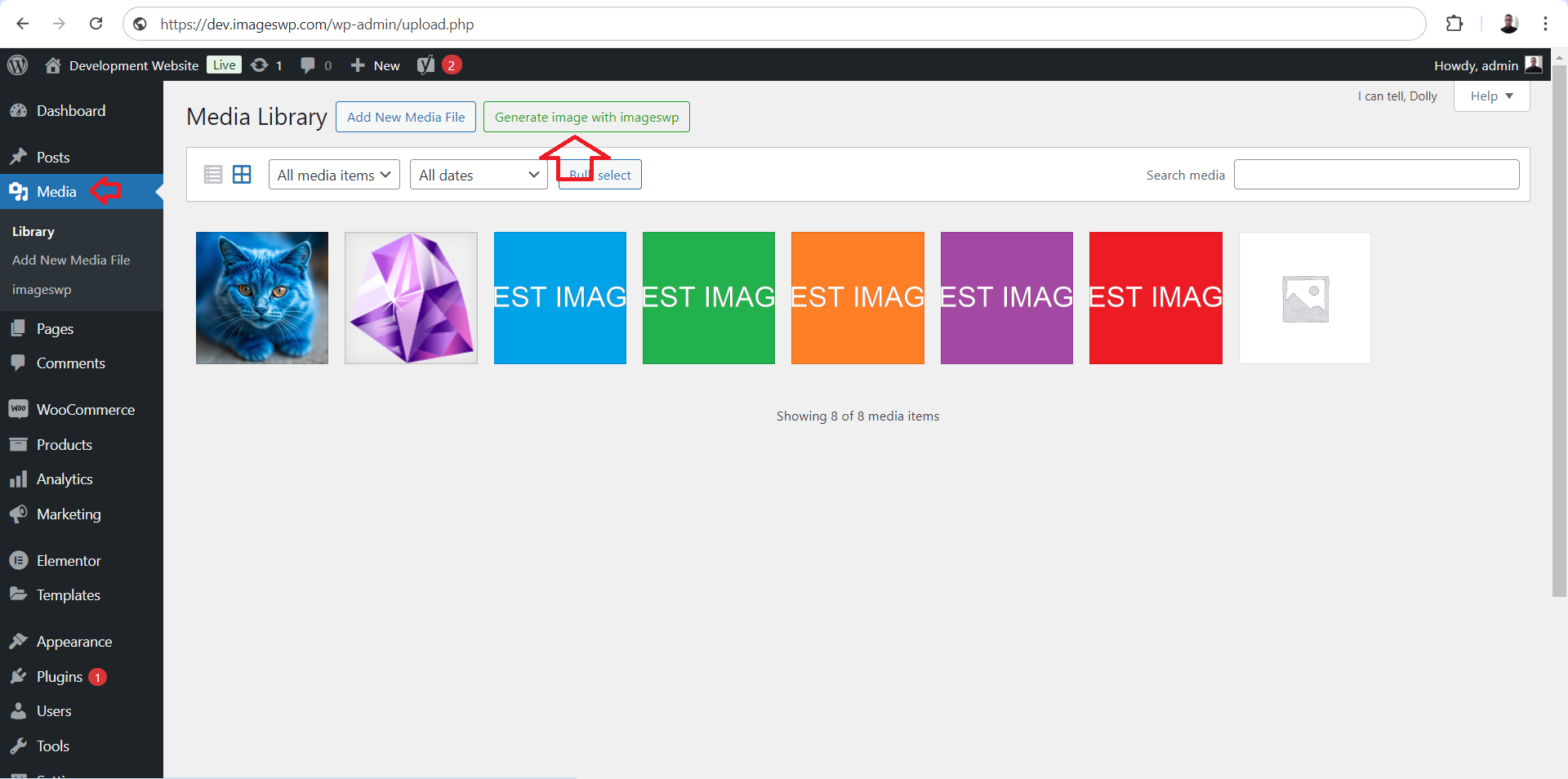Click the admin avatar next to Howdy

[x=1534, y=65]
